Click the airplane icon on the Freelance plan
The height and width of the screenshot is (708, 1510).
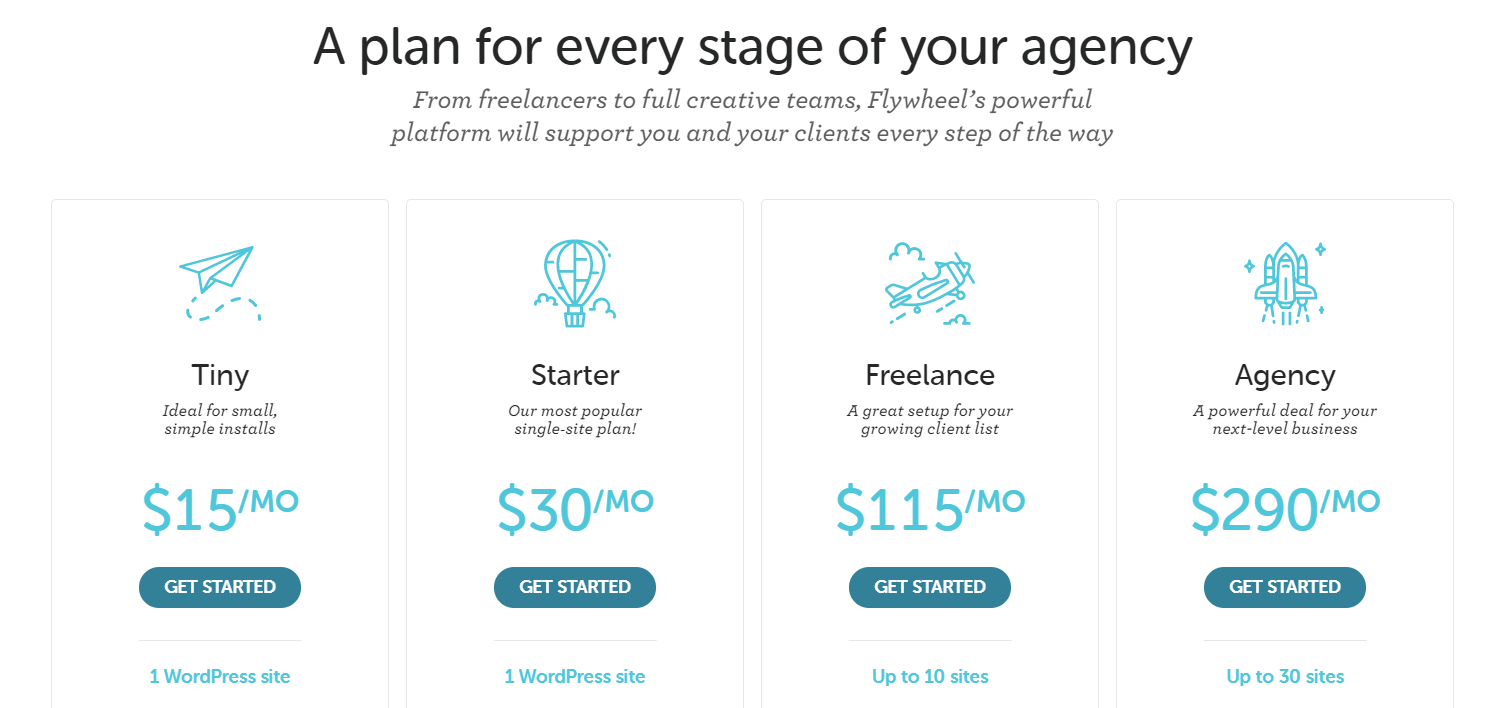930,285
